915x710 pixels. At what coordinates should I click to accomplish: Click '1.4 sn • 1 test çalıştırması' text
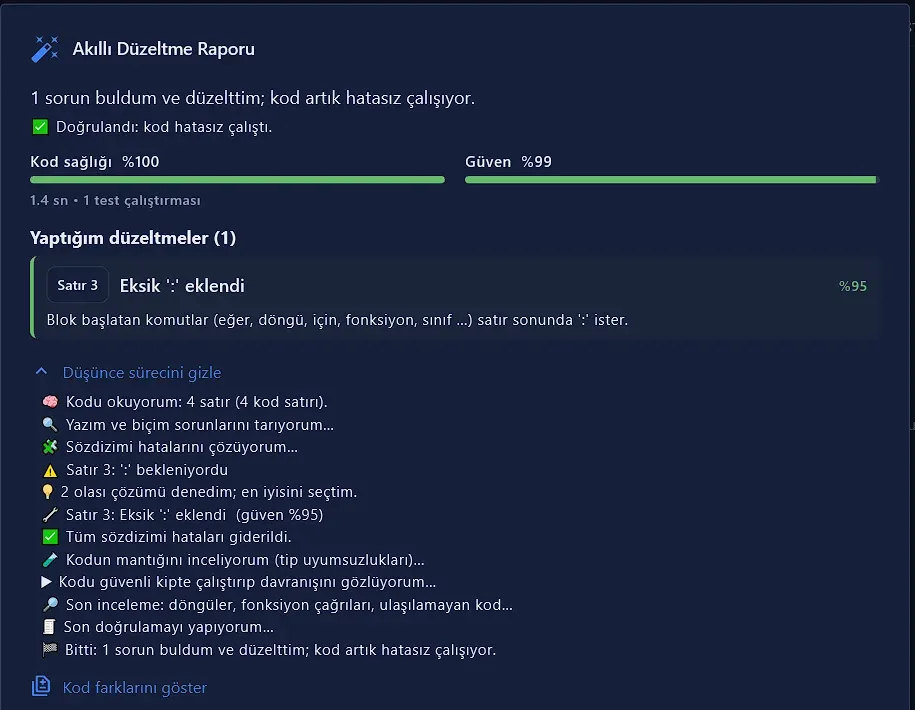point(116,201)
